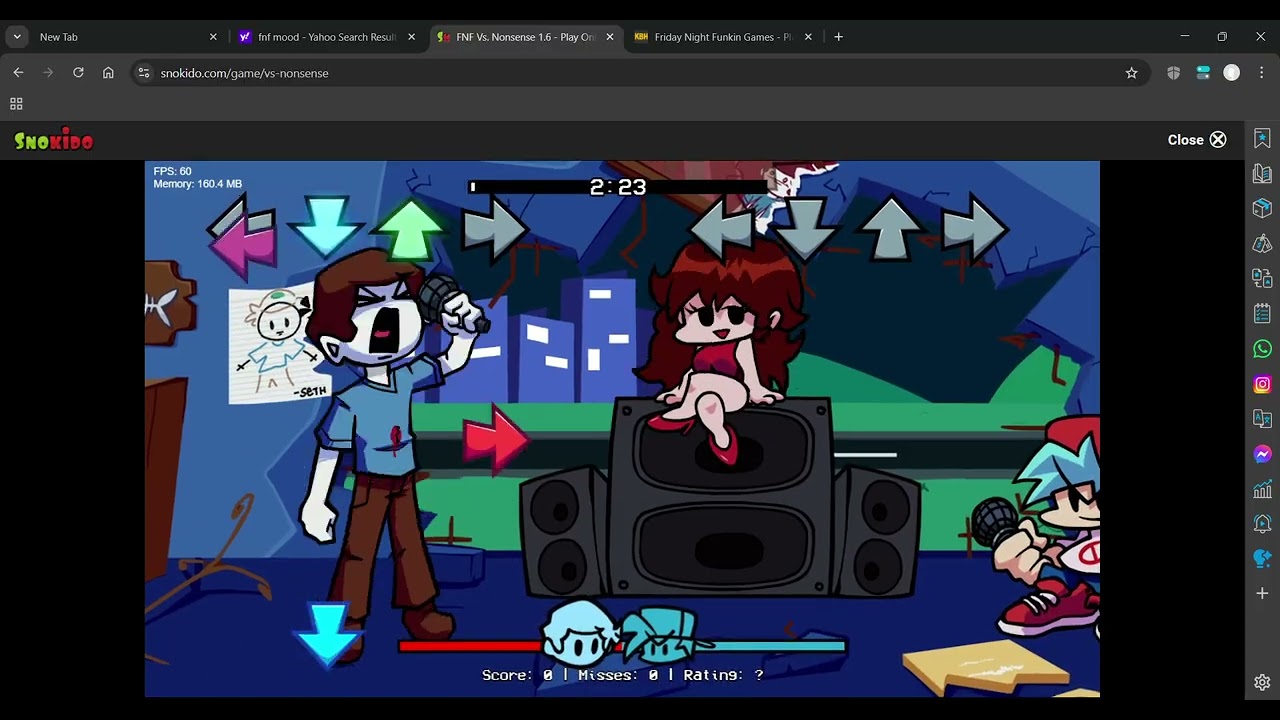Close the fnf mood Yahoo Search tab
The height and width of the screenshot is (720, 1280).
click(411, 37)
